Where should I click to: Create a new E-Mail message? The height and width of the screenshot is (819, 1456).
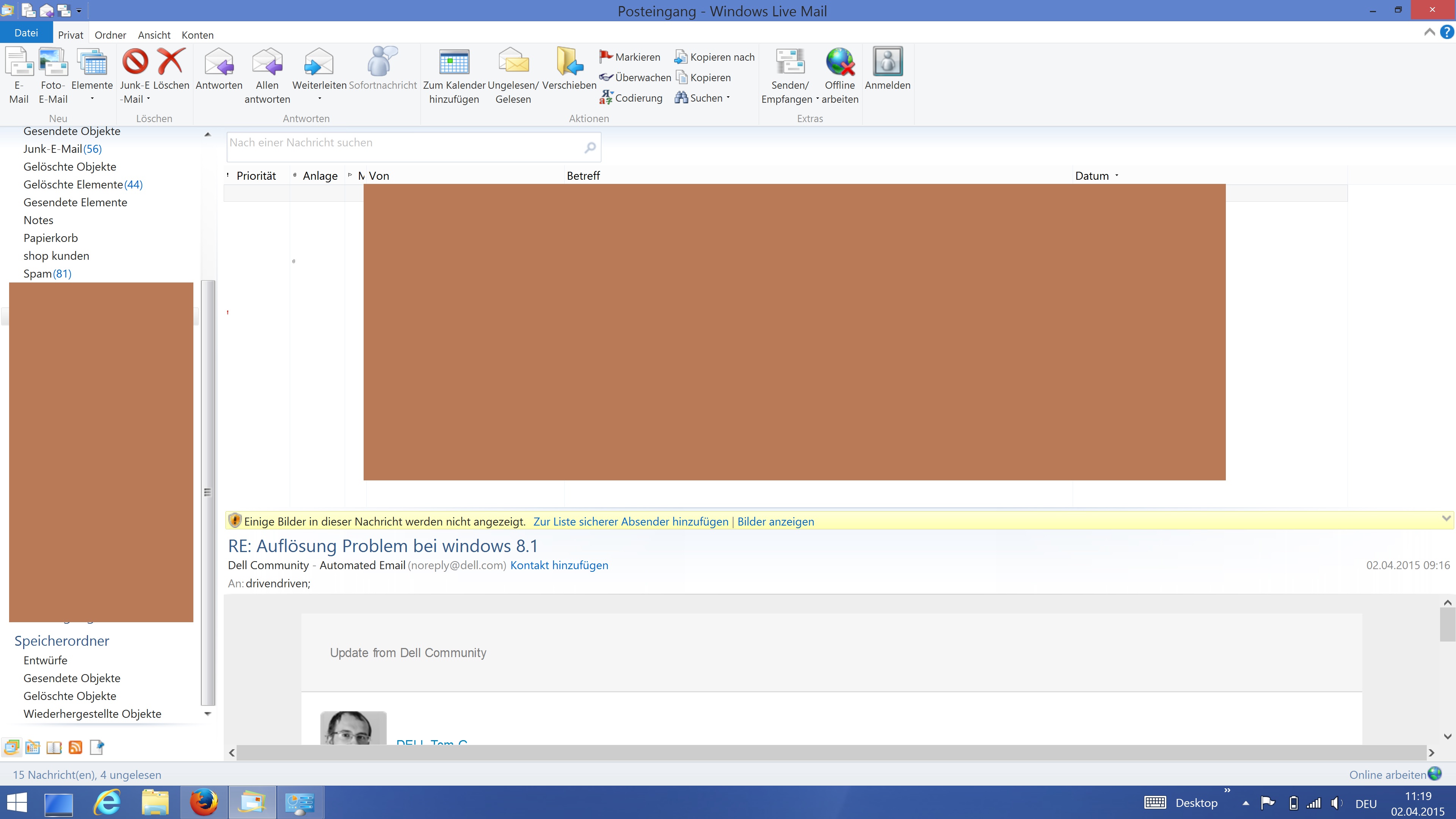[19, 76]
